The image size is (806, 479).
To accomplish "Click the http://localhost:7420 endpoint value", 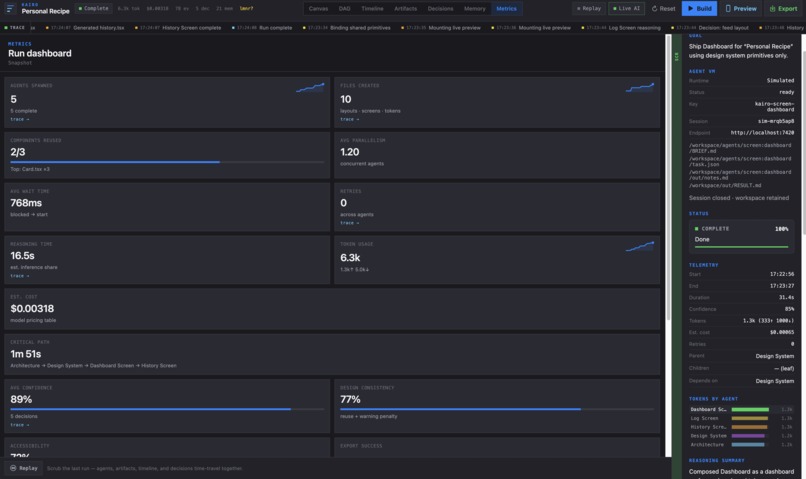I will tap(762, 133).
